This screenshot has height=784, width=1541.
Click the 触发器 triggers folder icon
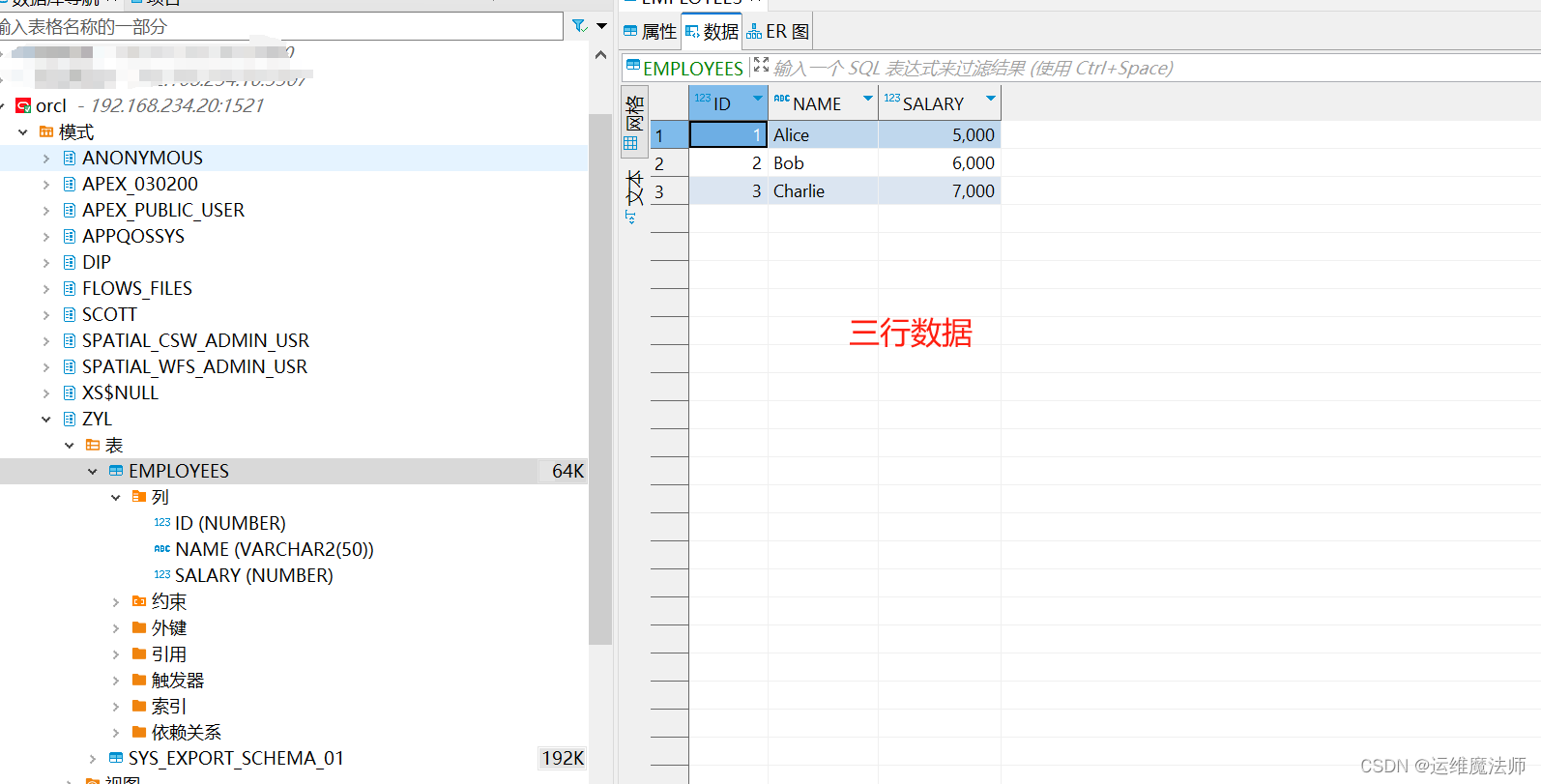pyautogui.click(x=139, y=680)
